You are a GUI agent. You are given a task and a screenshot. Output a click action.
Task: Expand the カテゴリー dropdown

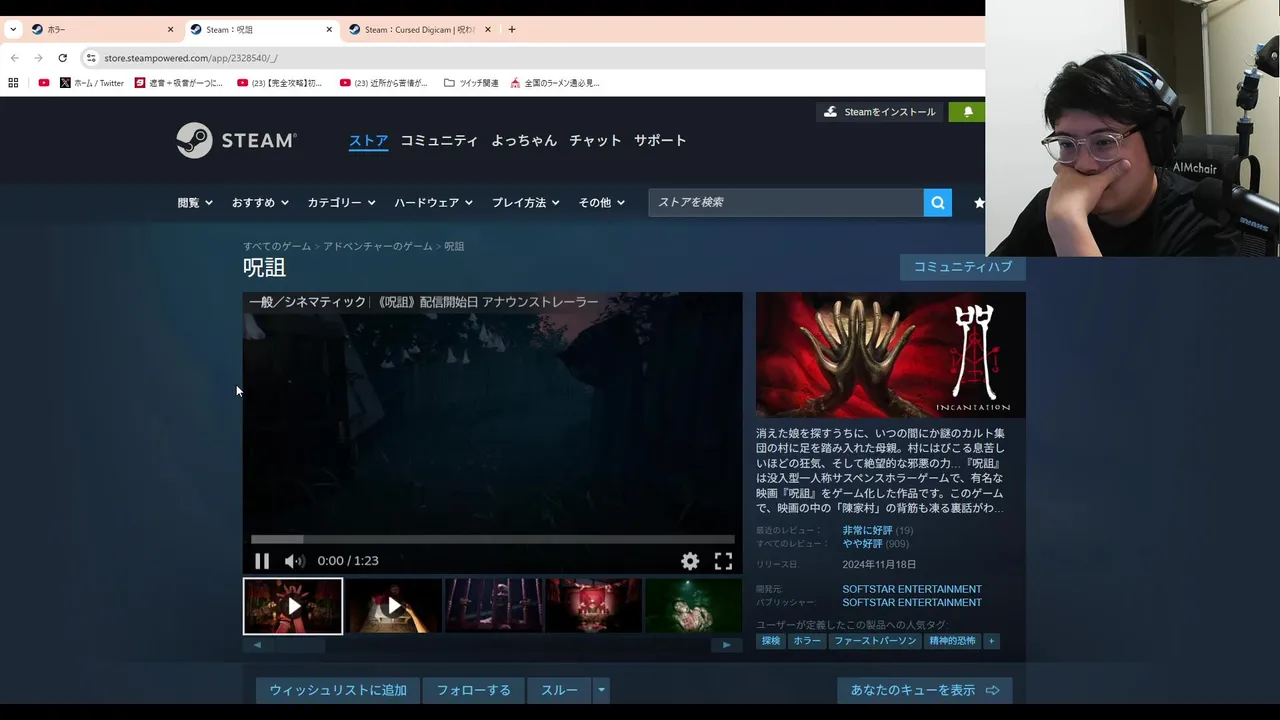point(341,202)
